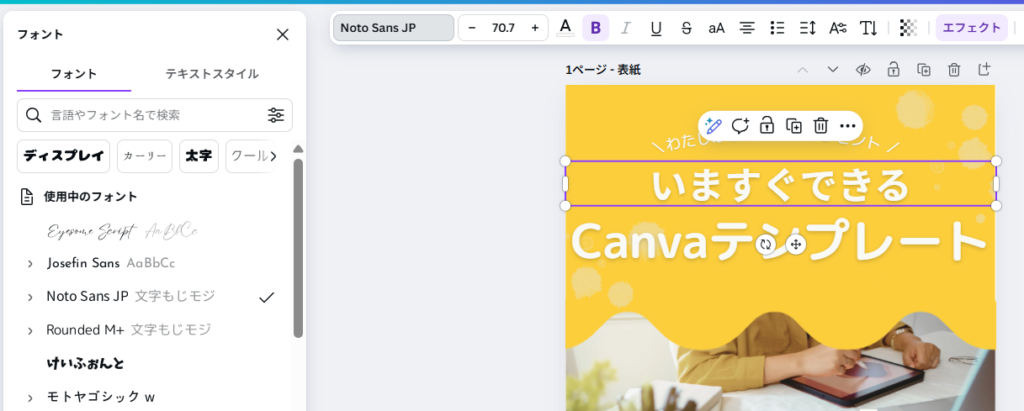Choose the Eyesome Script font

tap(123, 231)
